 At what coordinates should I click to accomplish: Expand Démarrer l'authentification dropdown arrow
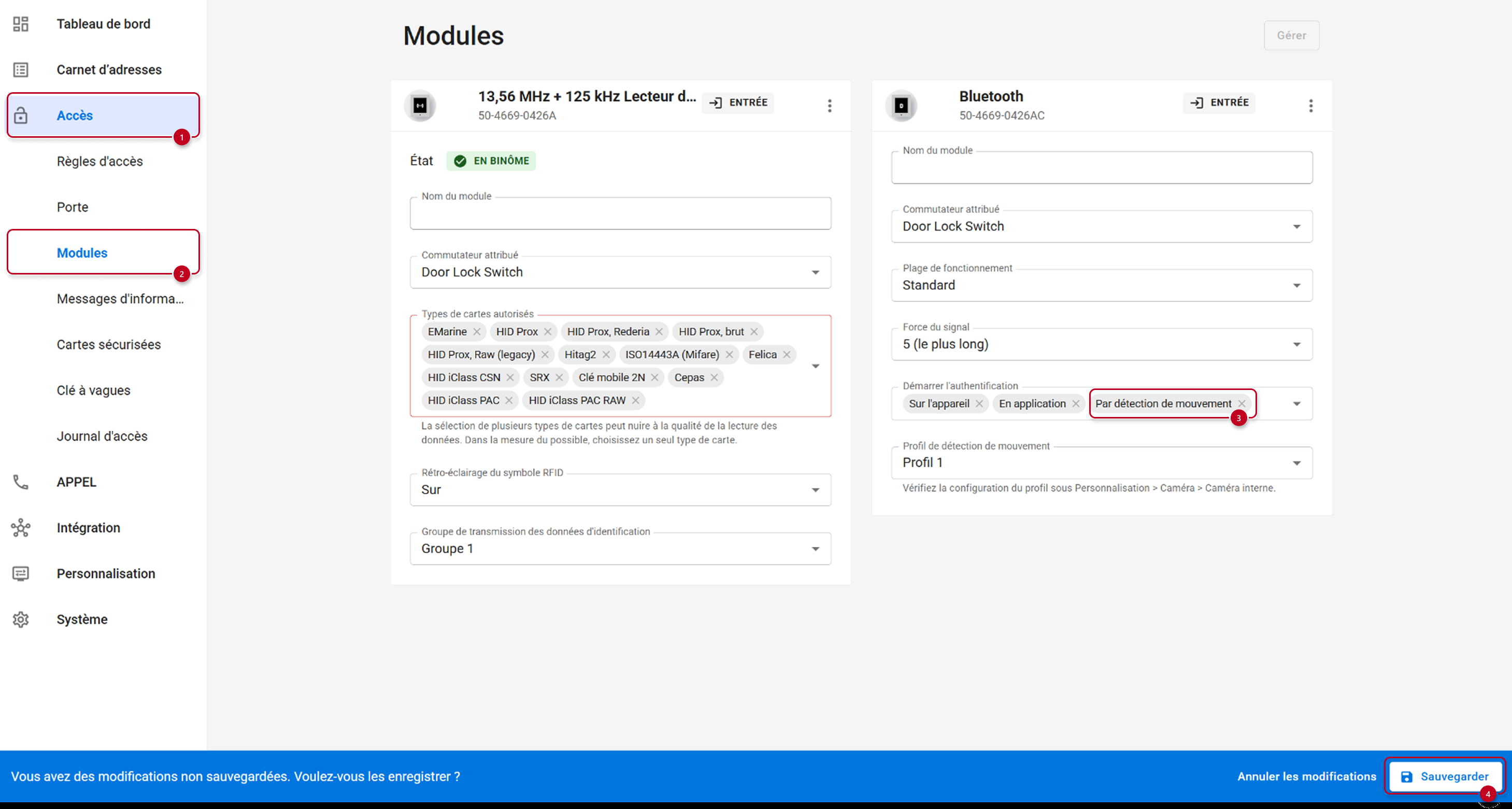tap(1296, 403)
